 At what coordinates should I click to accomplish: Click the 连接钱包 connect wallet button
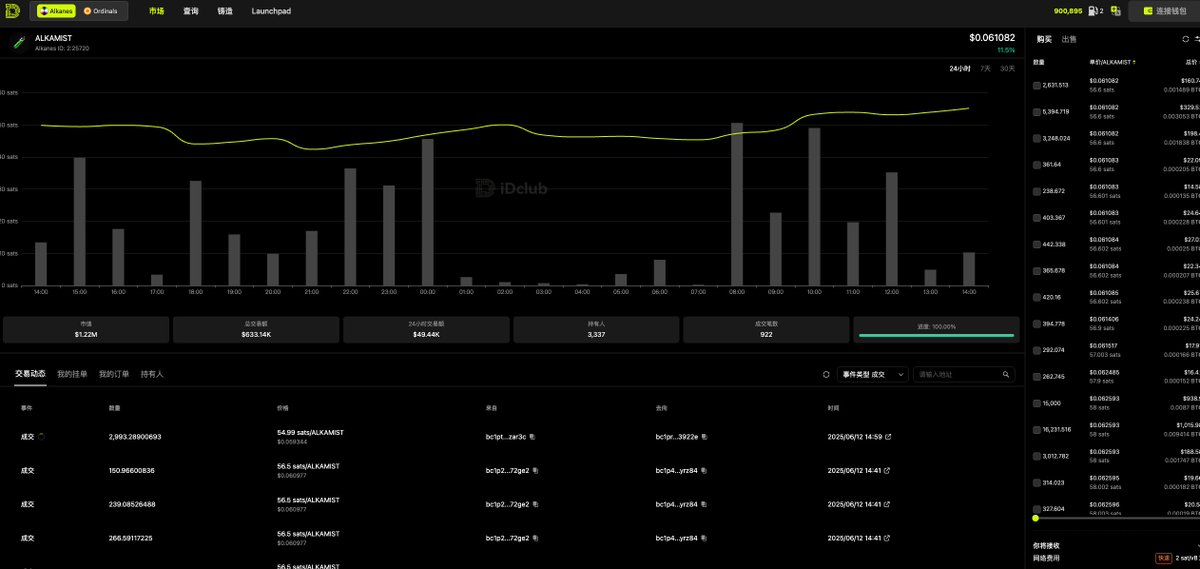[x=1163, y=11]
